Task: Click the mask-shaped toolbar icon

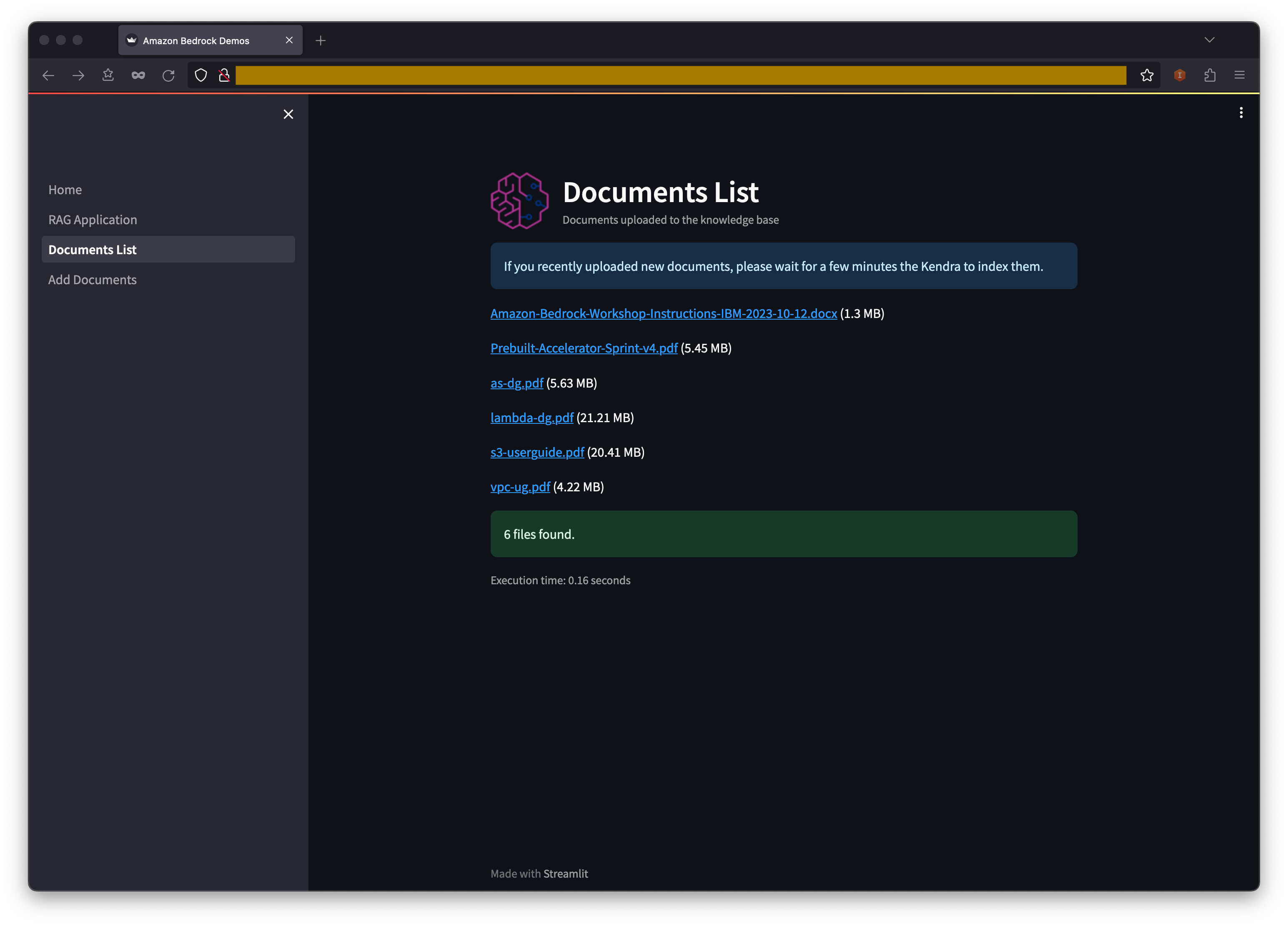Action: (x=138, y=75)
